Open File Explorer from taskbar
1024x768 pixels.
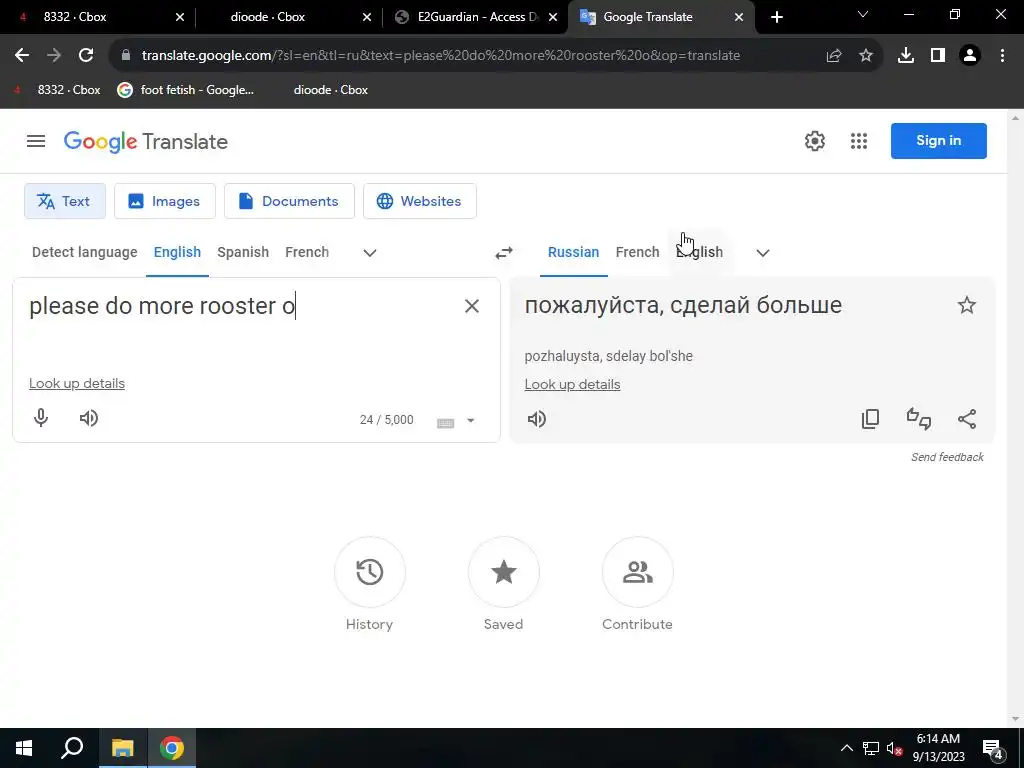[122, 748]
